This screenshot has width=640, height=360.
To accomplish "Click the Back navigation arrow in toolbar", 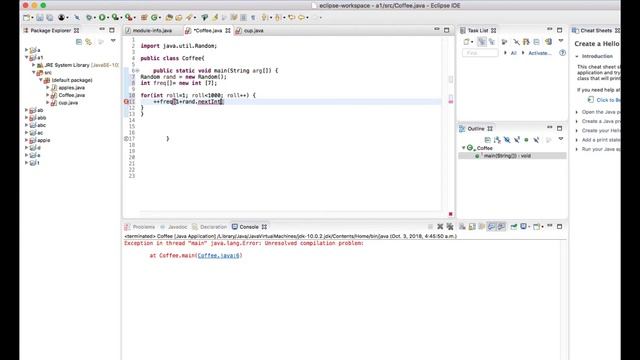I will tap(302, 18).
